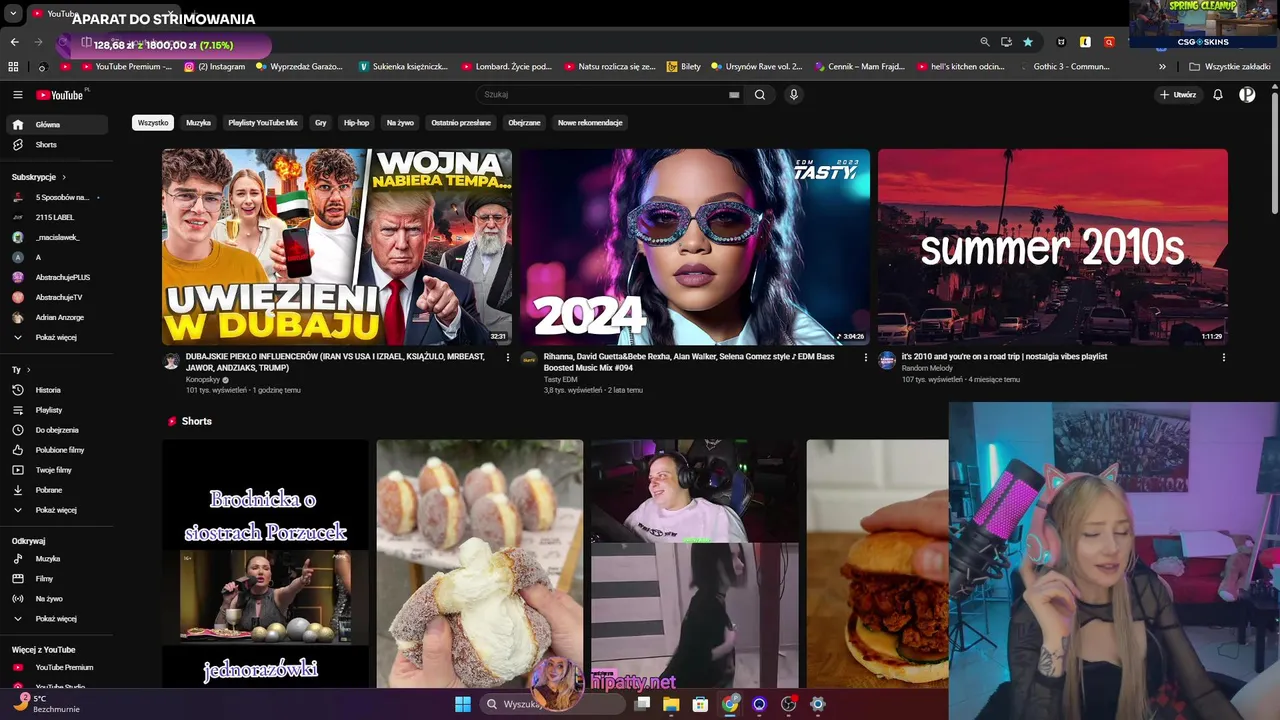Start voice search with microphone icon
This screenshot has width=1280, height=720.
(x=794, y=95)
